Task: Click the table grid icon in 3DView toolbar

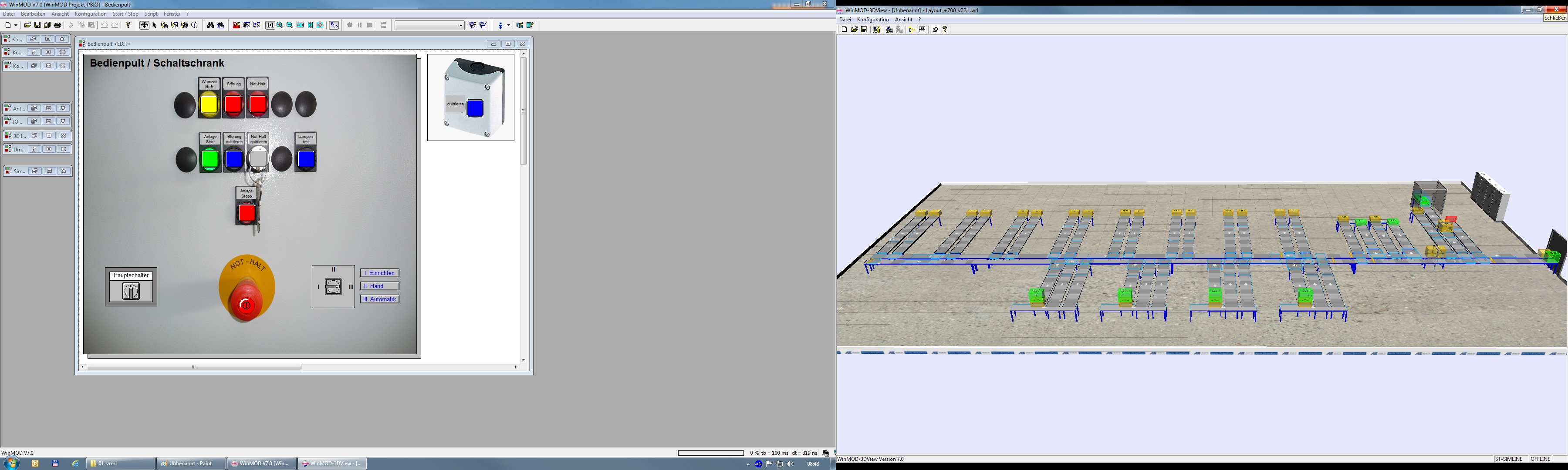Action: tap(922, 29)
